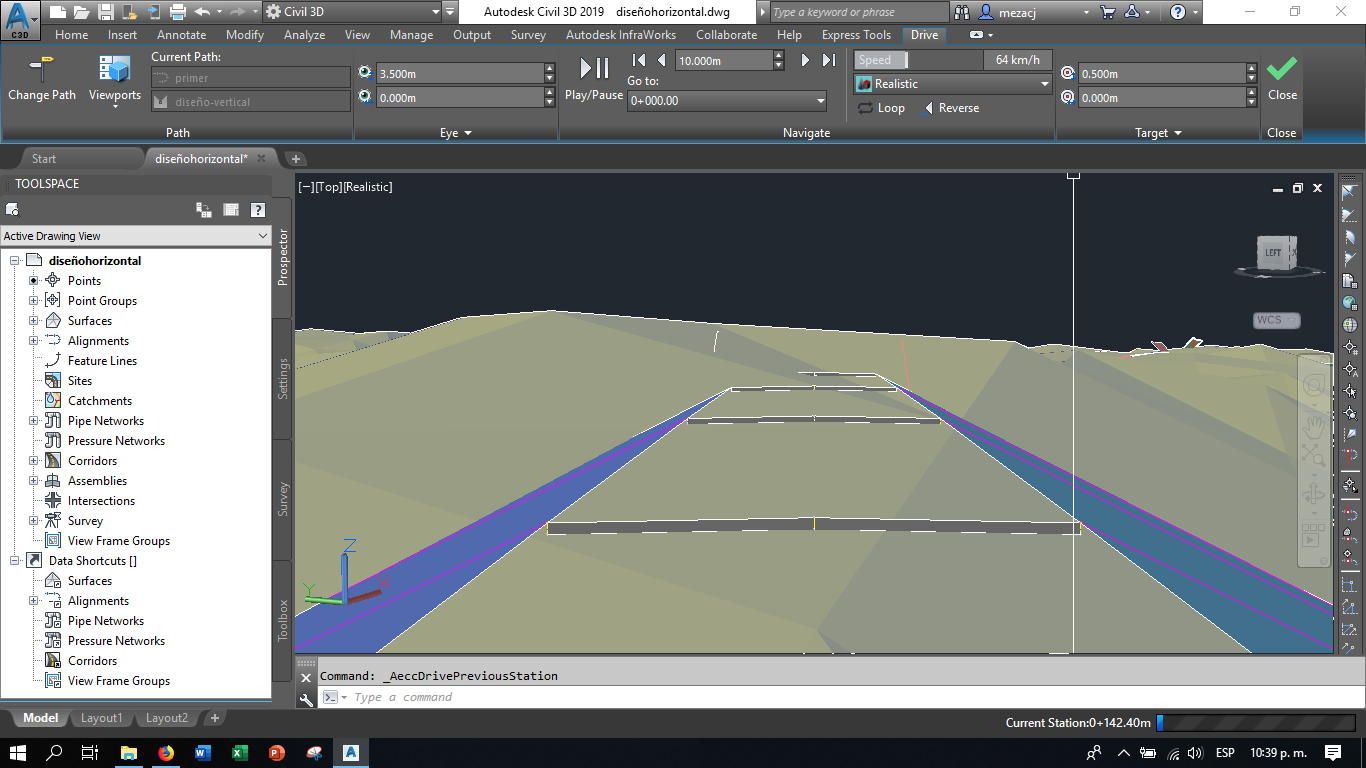Screen dimensions: 1366x768
Task: Open the Realistic visual style dropdown
Action: [1043, 83]
